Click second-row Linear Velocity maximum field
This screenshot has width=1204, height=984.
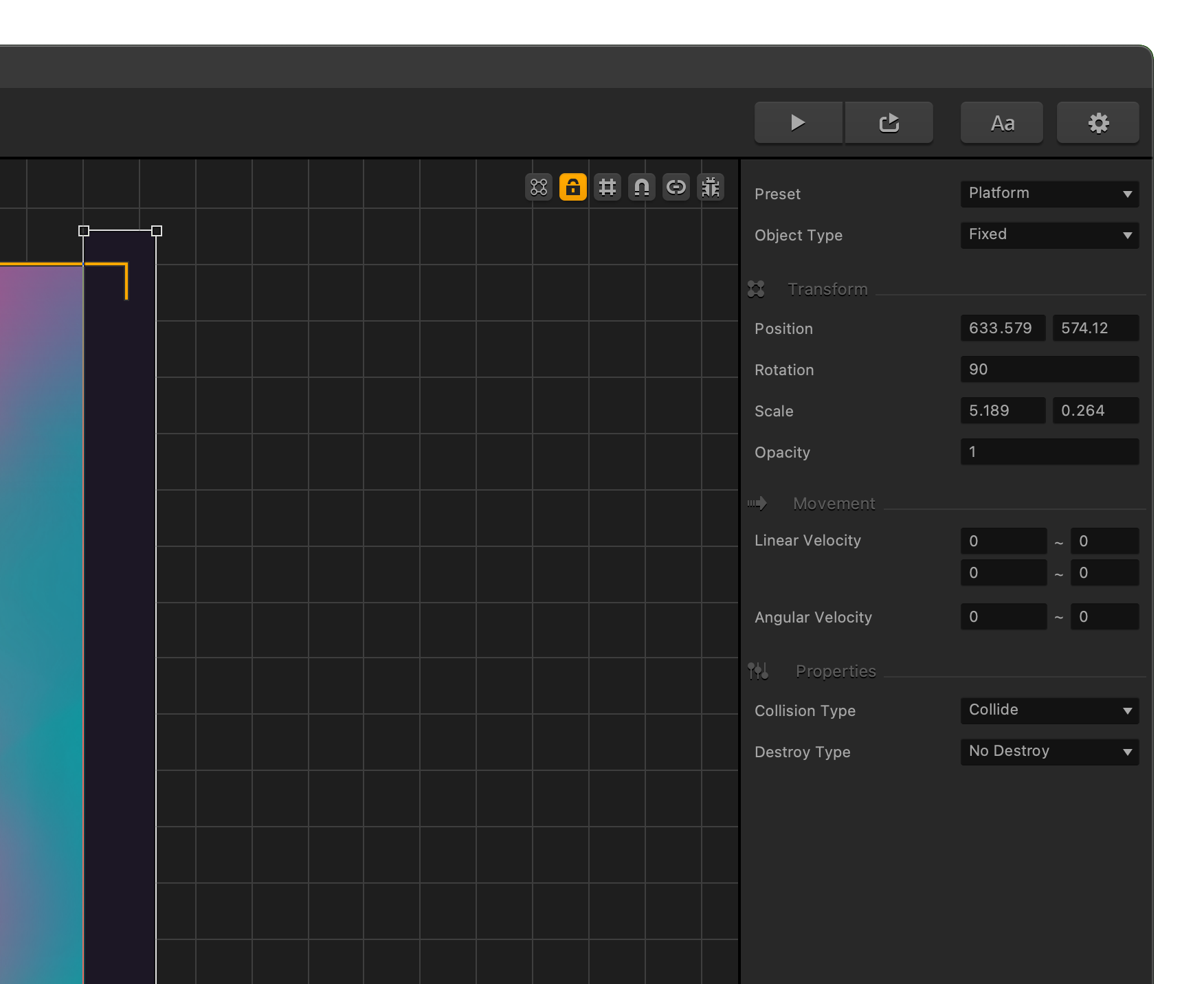(x=1105, y=573)
